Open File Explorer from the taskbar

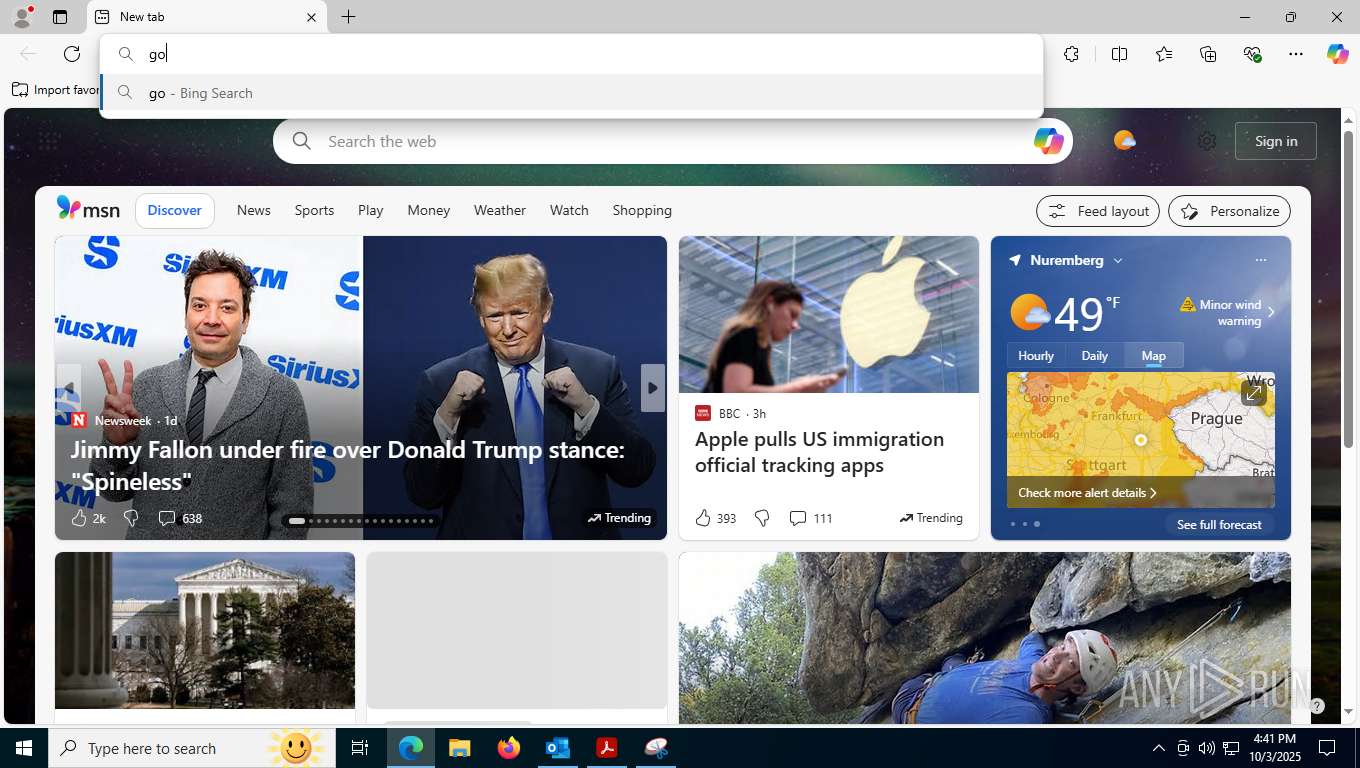[x=459, y=748]
